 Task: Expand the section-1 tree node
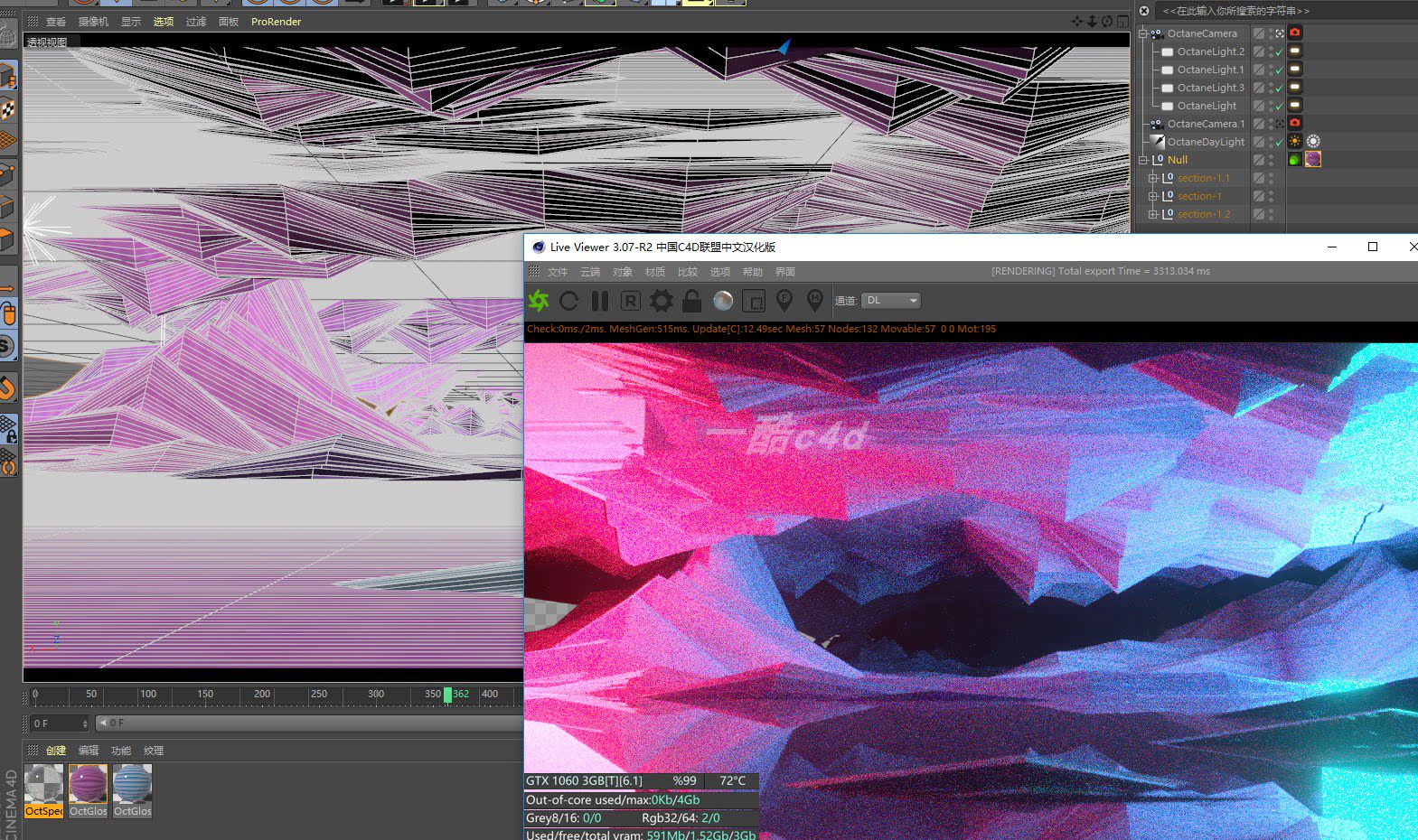click(1153, 196)
